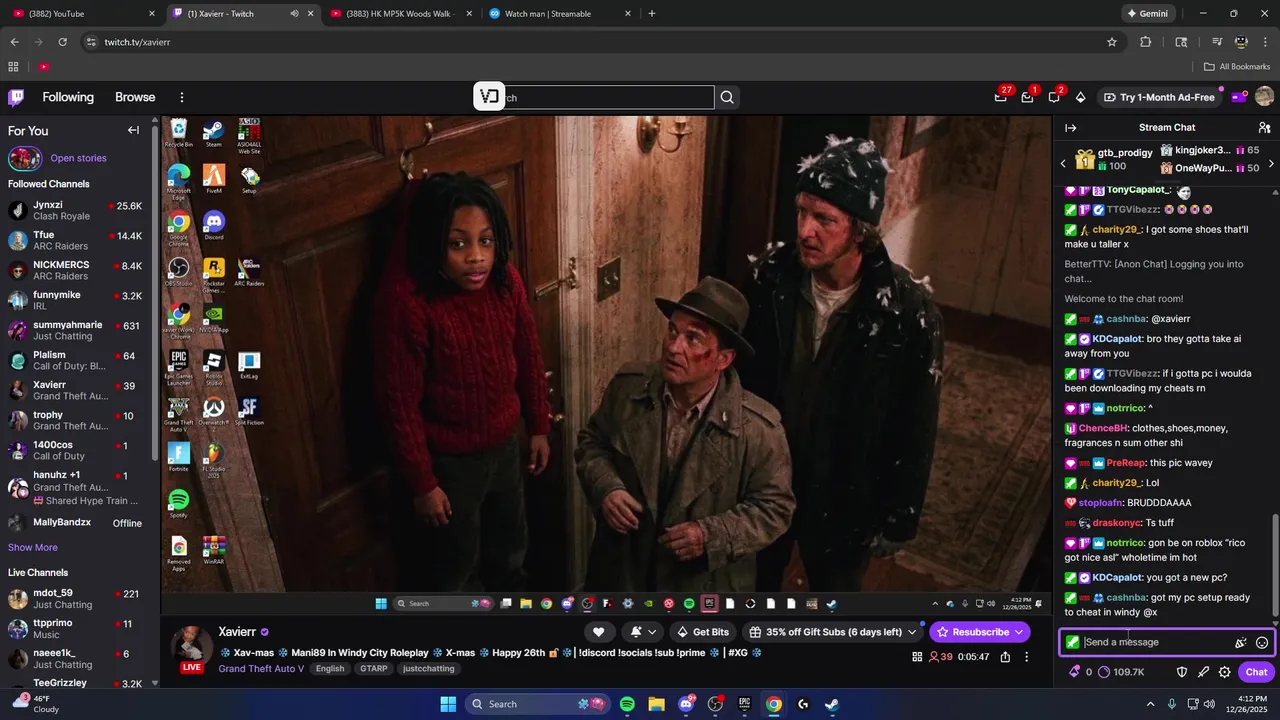The image size is (1280, 720).
Task: Click the English stream tag
Action: click(330, 669)
